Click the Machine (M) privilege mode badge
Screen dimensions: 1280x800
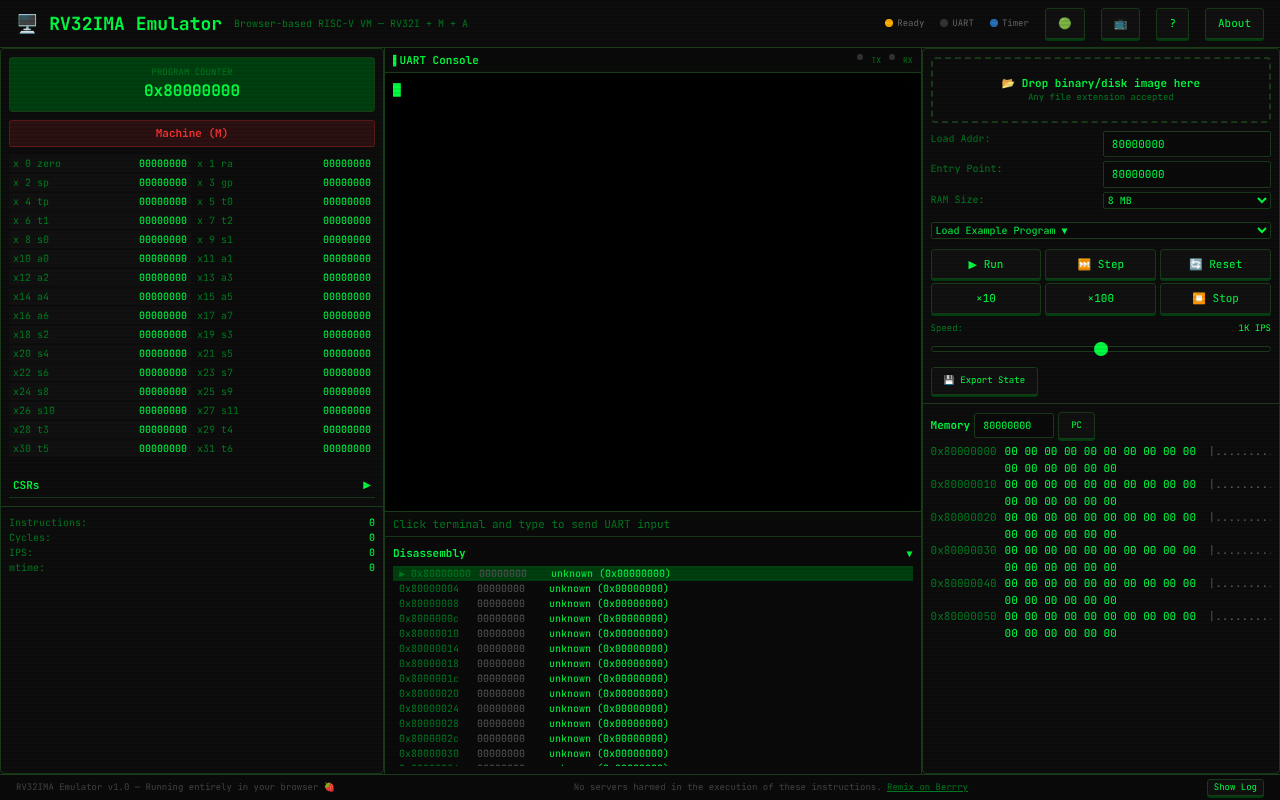click(x=192, y=133)
